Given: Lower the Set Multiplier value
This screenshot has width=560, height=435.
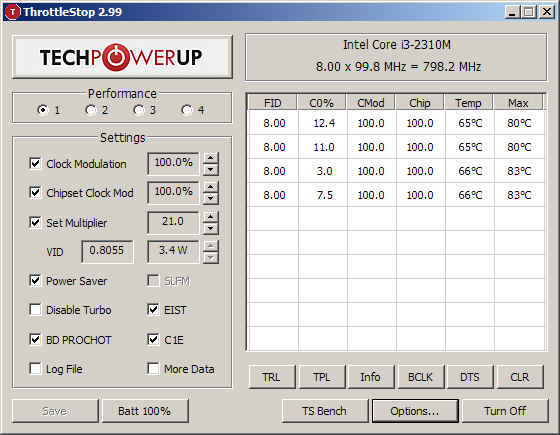Looking at the screenshot, I should (x=211, y=229).
